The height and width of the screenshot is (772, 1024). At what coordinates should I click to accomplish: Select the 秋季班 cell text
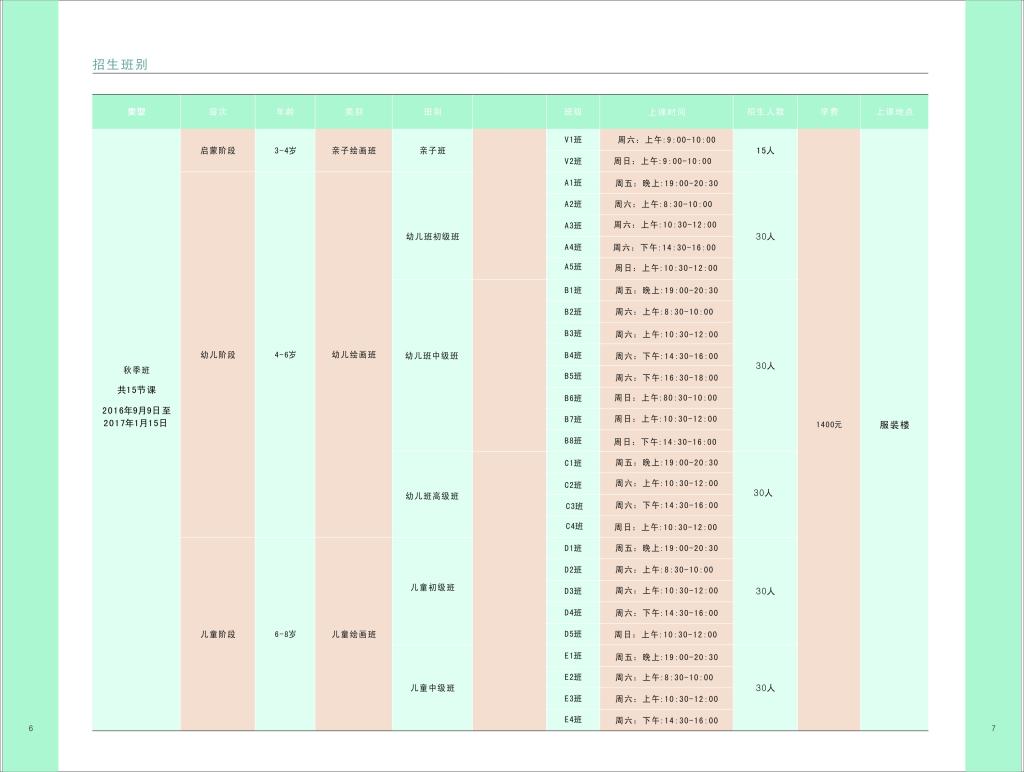(x=136, y=370)
